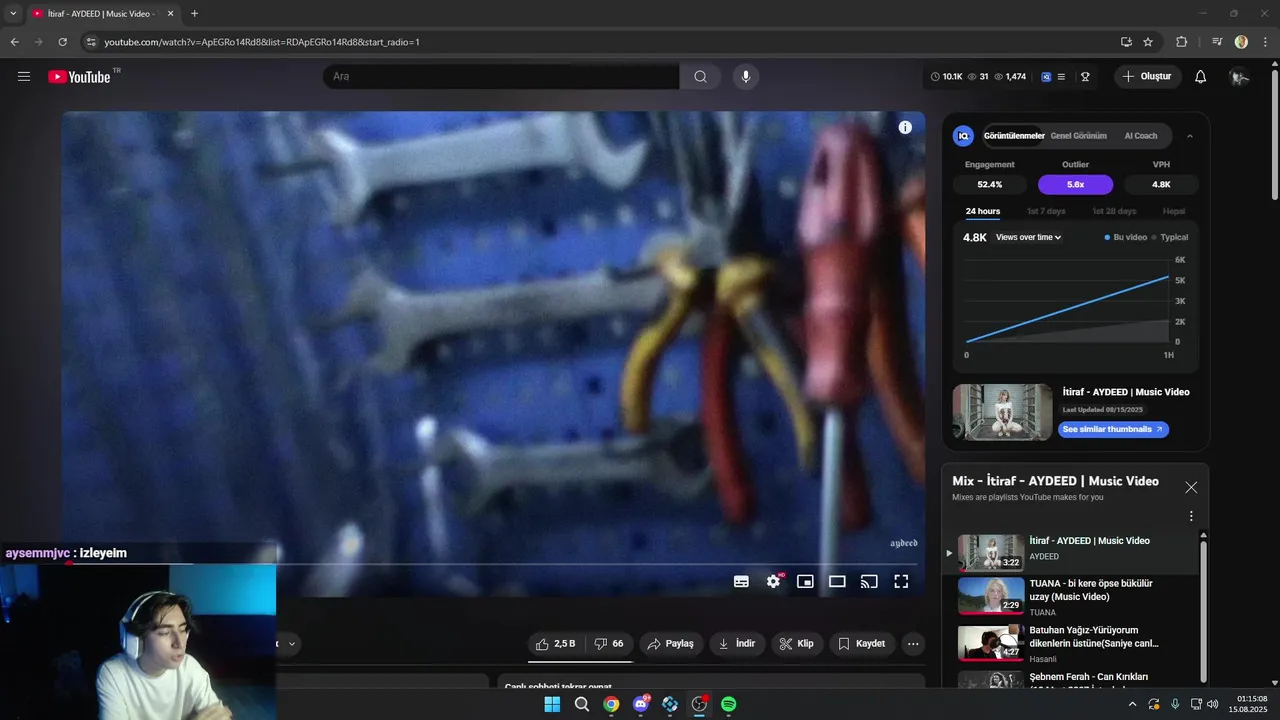This screenshot has width=1280, height=720.
Task: Like the video with 2,5 B likes
Action: pos(556,644)
